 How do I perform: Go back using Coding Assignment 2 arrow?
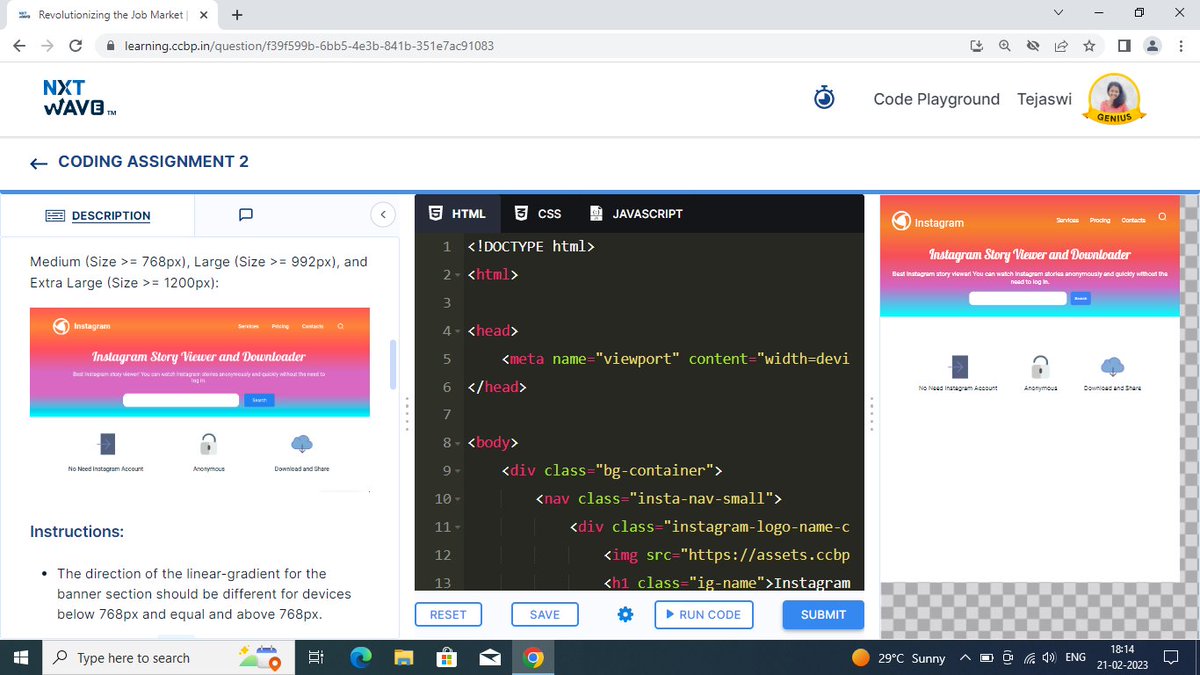tap(39, 163)
